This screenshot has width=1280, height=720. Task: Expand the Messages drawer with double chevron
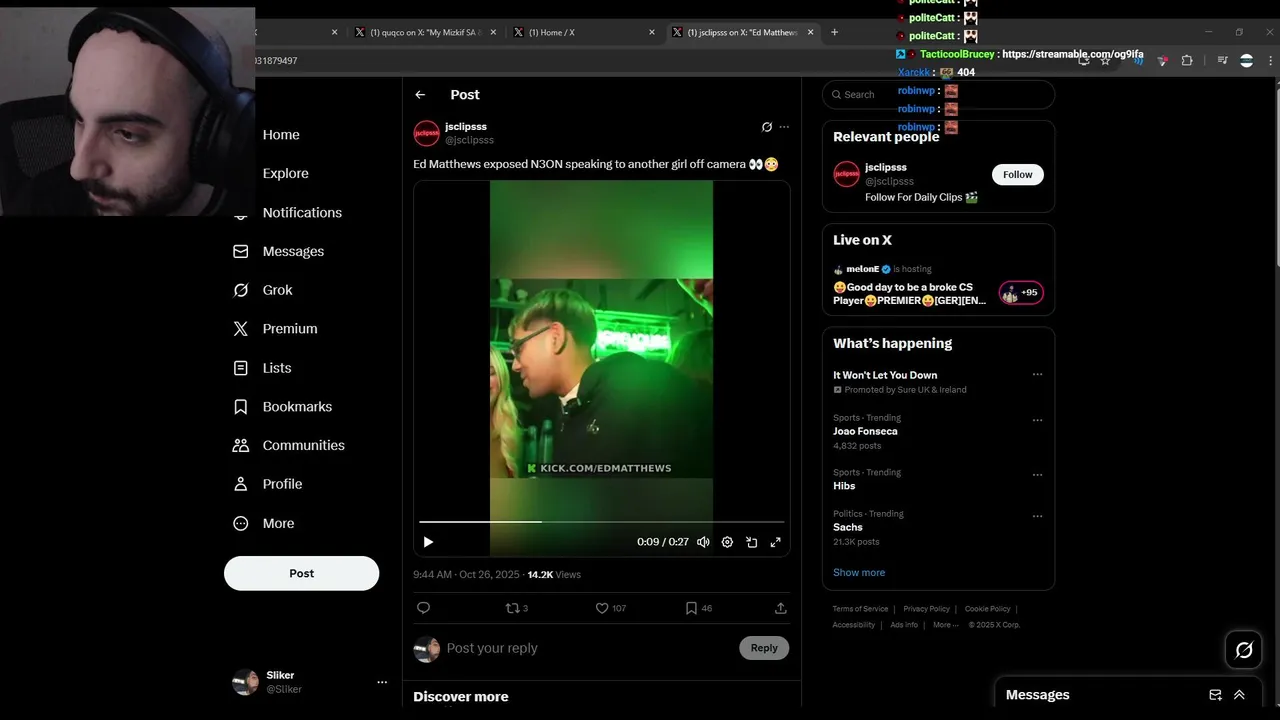(x=1239, y=695)
